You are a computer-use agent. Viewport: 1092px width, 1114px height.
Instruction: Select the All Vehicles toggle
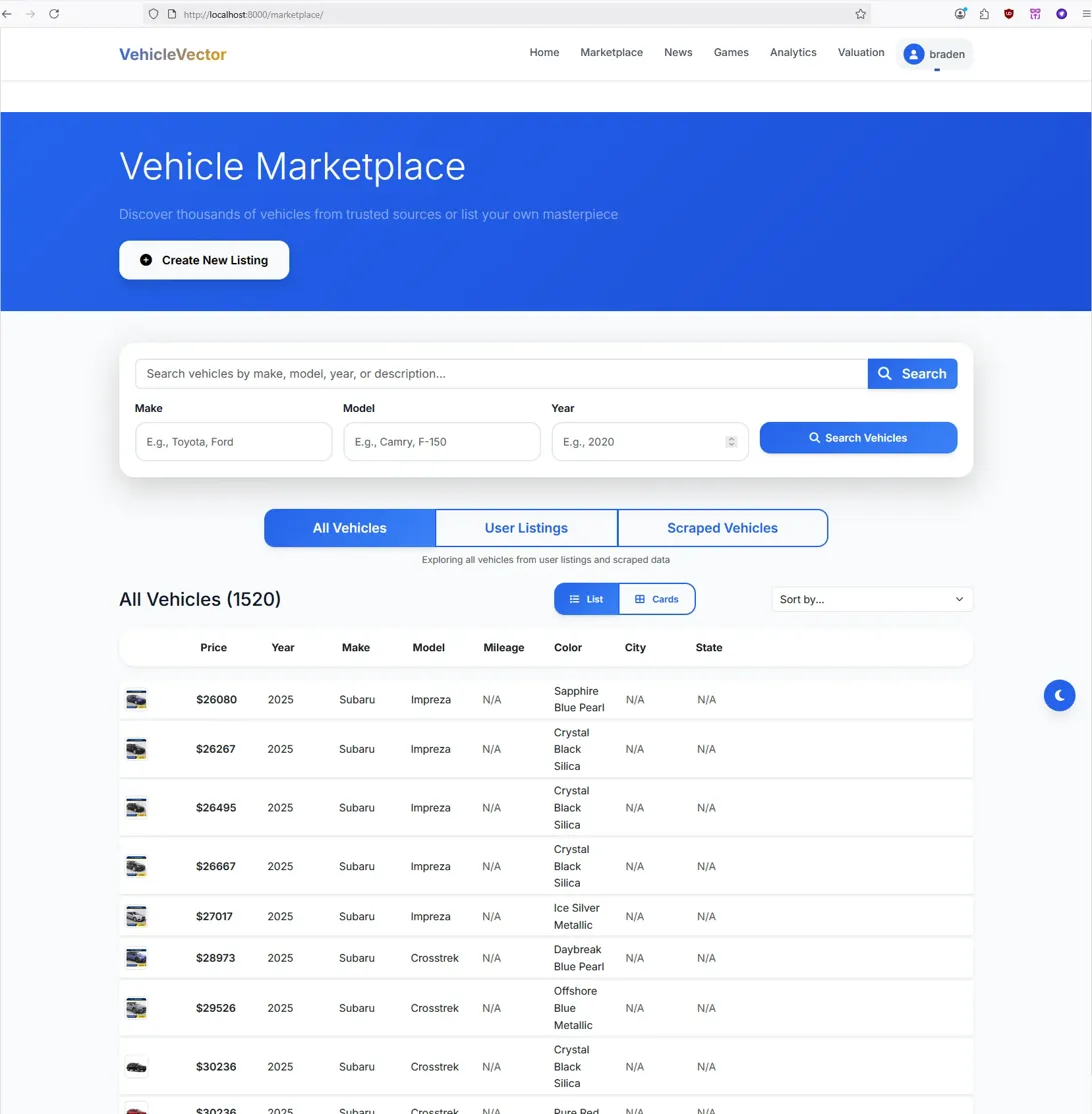pyautogui.click(x=349, y=527)
